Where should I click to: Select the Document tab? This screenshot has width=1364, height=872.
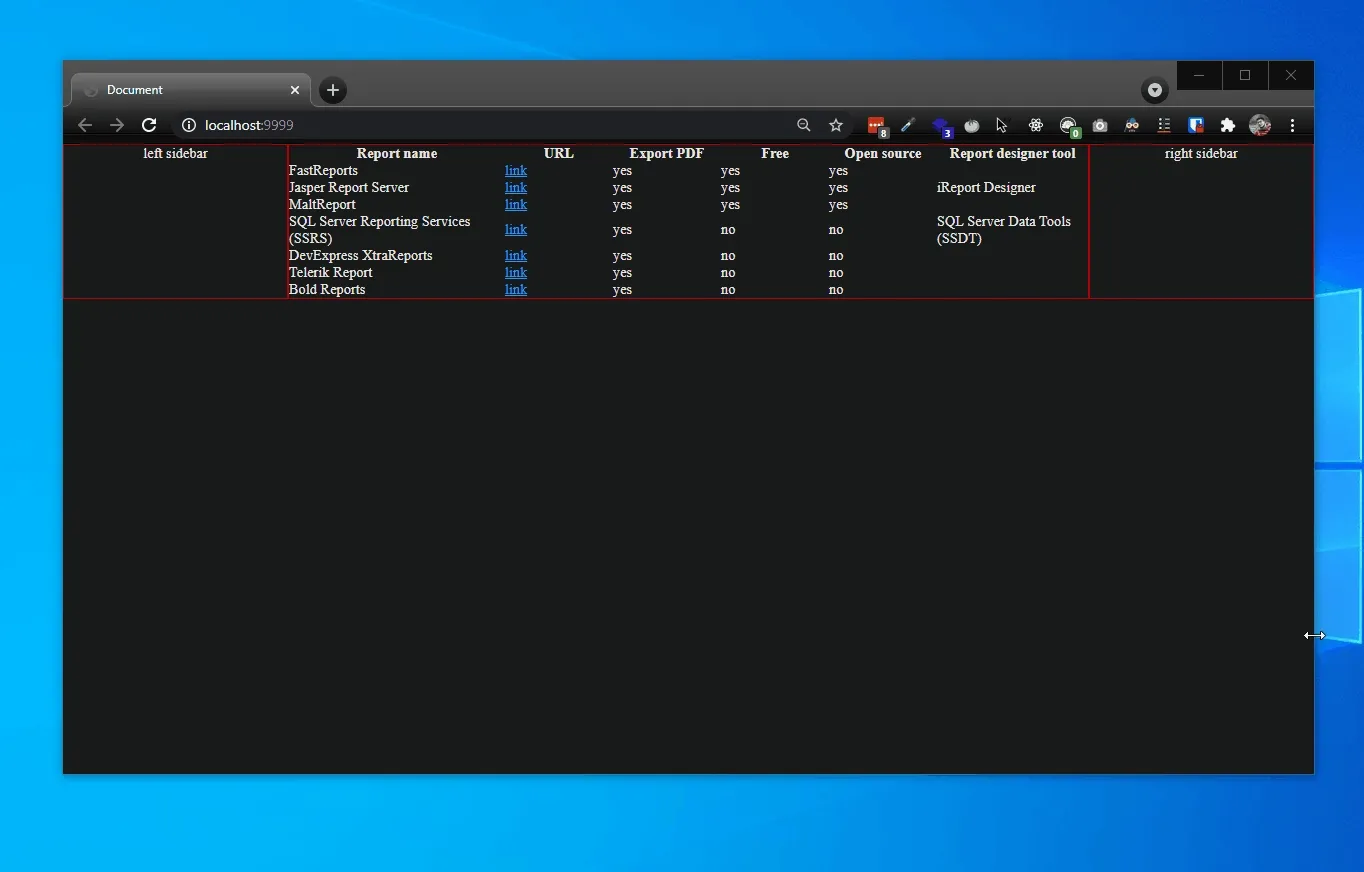click(190, 90)
